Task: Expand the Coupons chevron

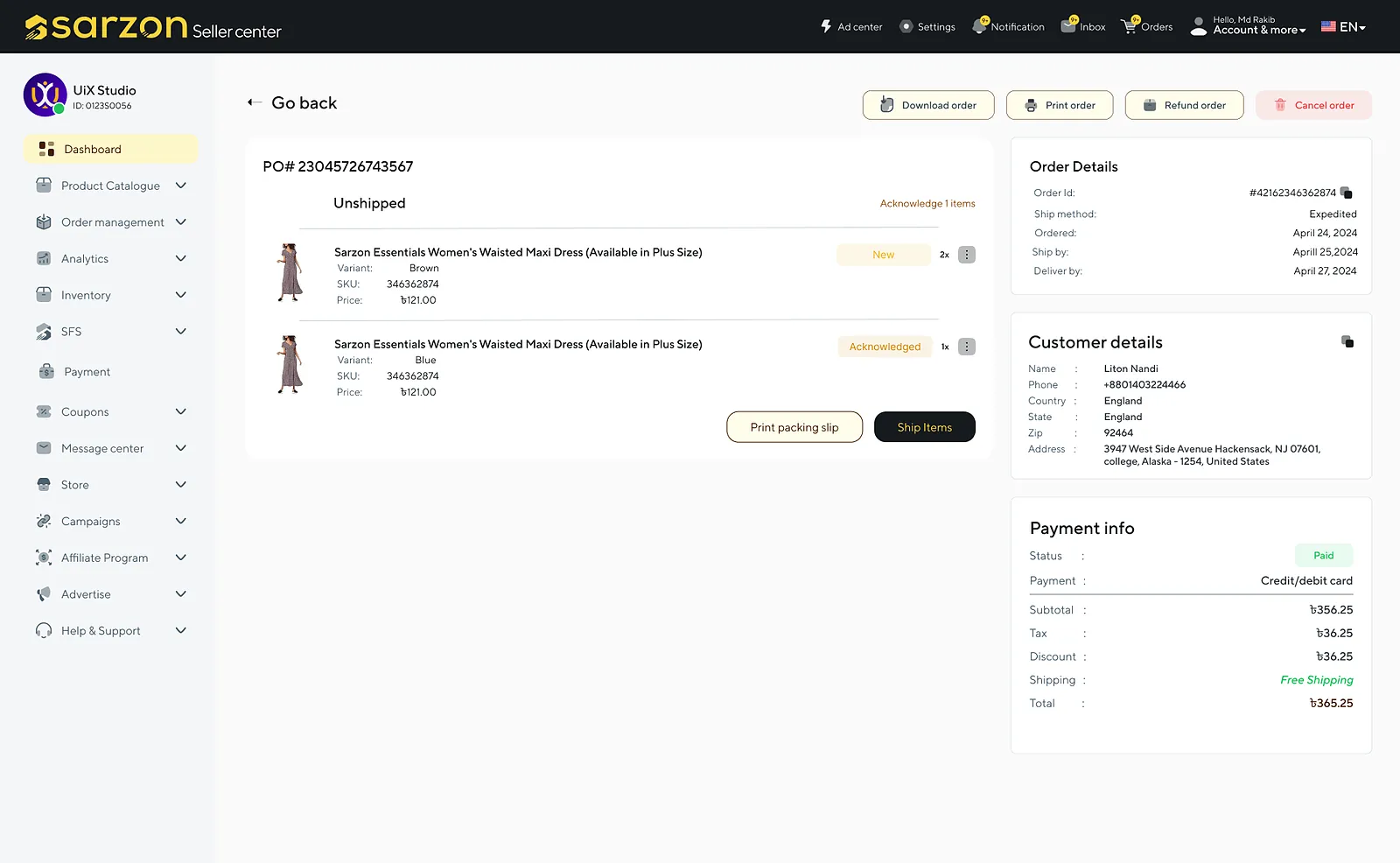Action: pyautogui.click(x=181, y=411)
